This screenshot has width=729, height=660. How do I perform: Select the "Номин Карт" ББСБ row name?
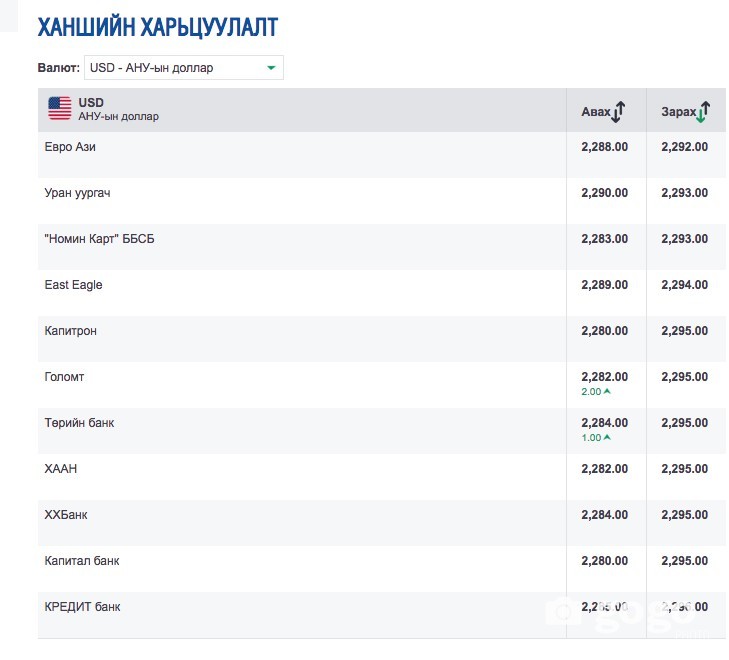(x=99, y=239)
